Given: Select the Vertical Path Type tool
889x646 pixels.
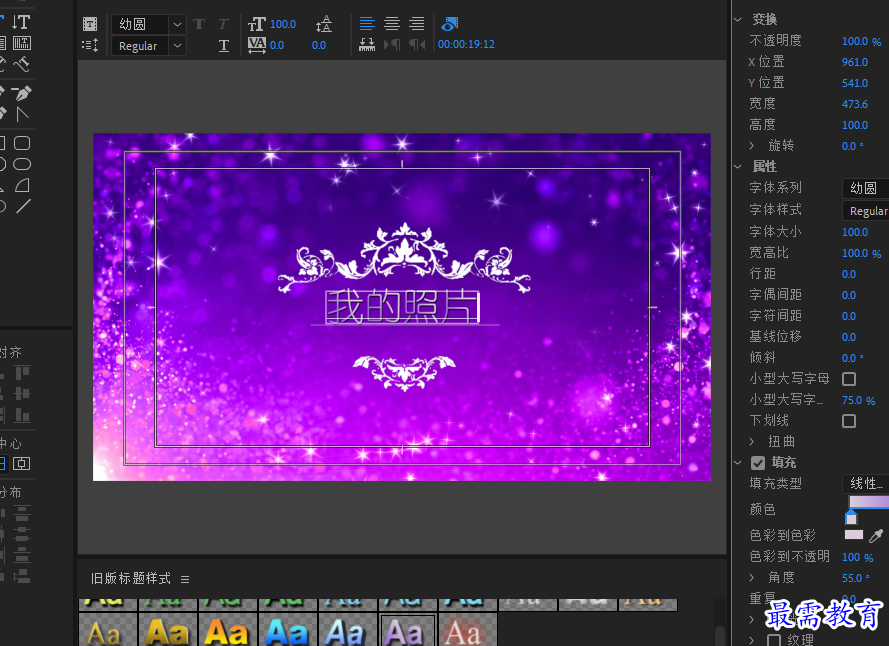Looking at the screenshot, I should pos(22,64).
